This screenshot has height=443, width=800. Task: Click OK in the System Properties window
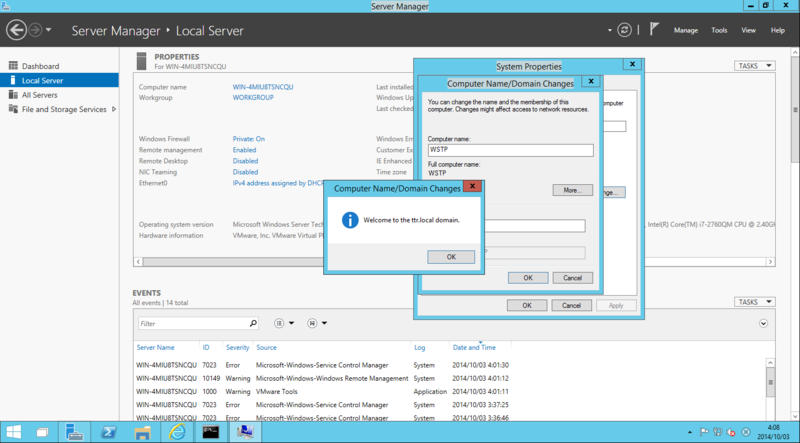(x=527, y=305)
